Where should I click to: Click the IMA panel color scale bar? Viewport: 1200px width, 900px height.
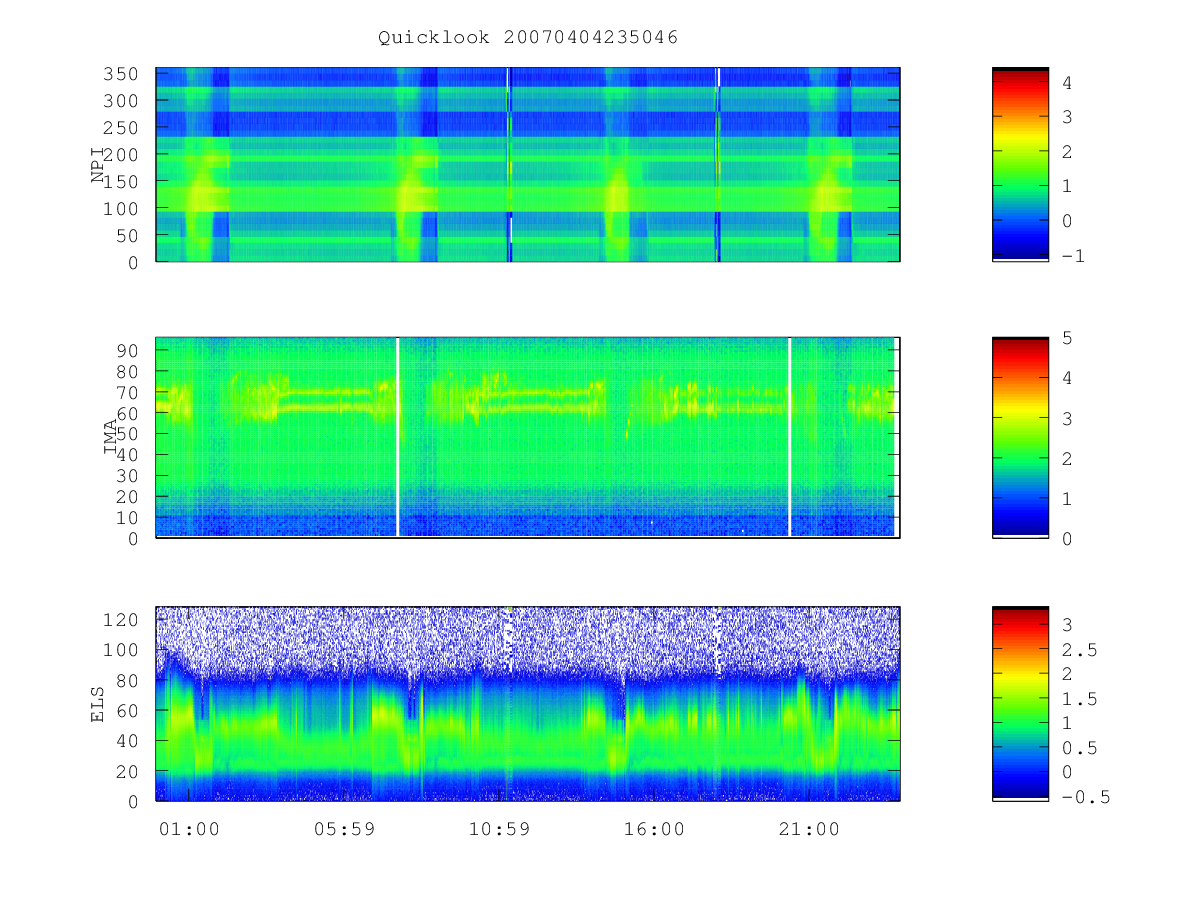tap(1020, 437)
